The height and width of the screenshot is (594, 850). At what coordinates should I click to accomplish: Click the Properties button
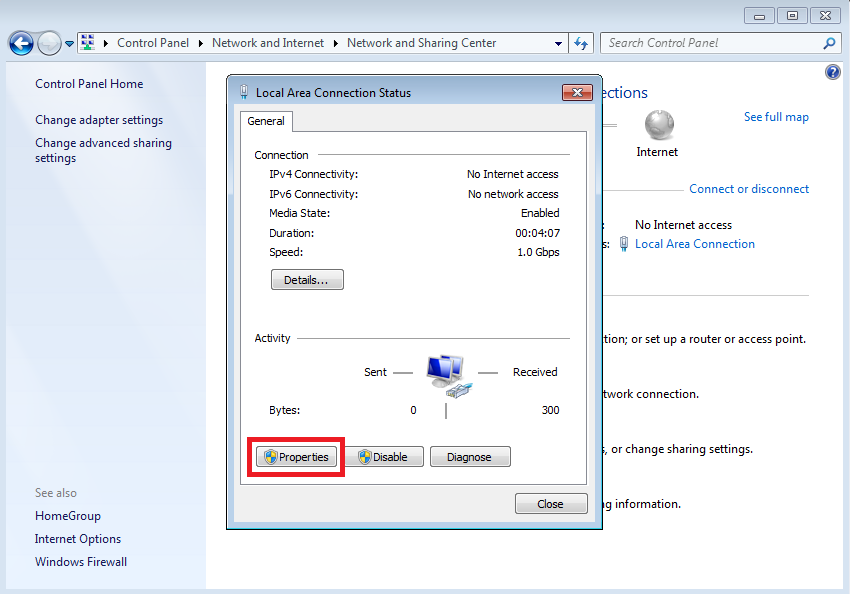click(297, 457)
